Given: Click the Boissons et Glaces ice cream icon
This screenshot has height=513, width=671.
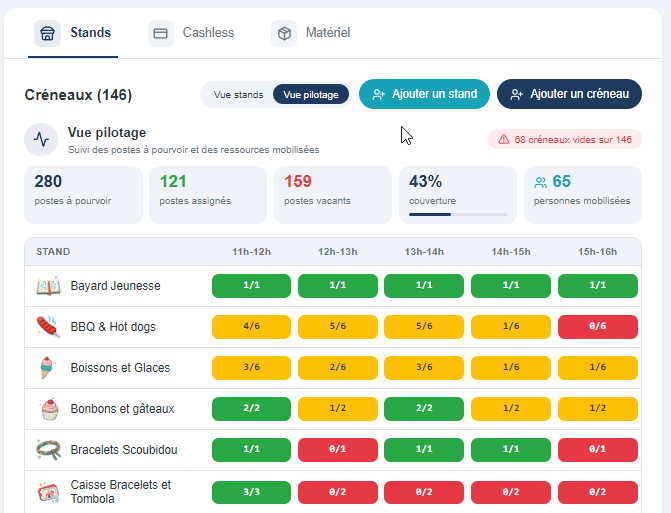Looking at the screenshot, I should [x=47, y=368].
